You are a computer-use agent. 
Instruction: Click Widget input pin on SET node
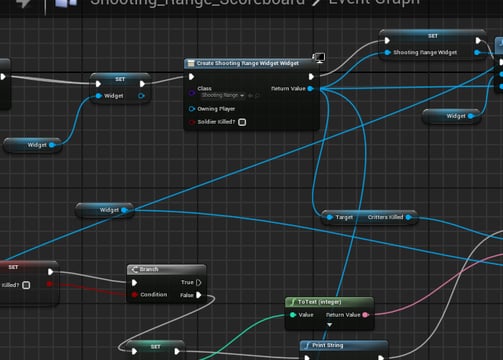pos(99,96)
